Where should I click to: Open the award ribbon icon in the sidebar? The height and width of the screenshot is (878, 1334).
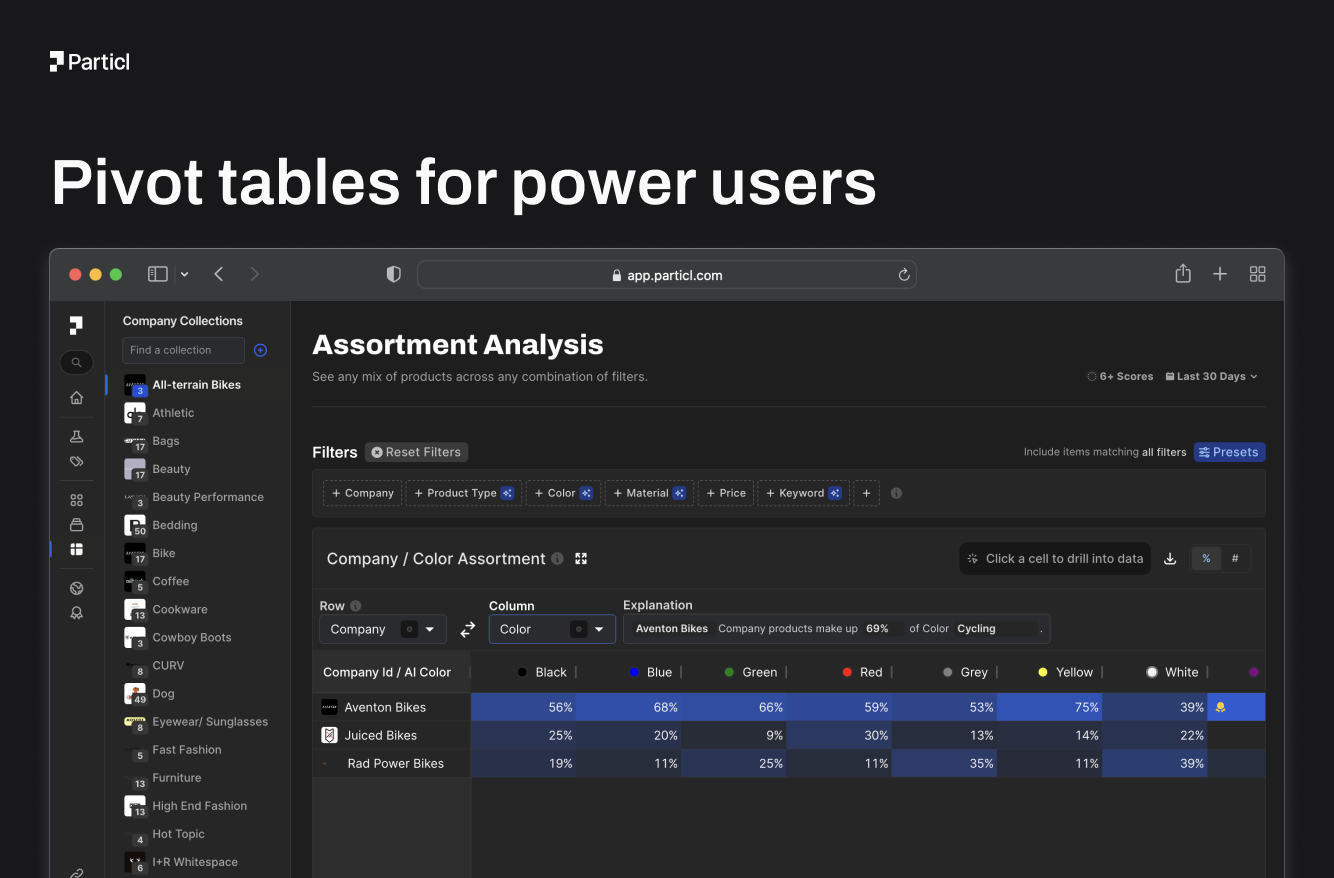click(x=76, y=613)
